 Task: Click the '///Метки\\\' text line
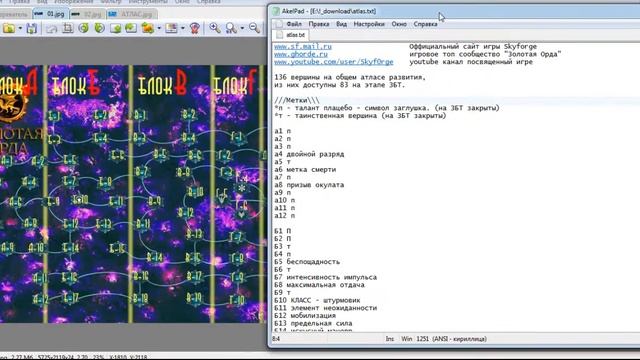coord(297,100)
